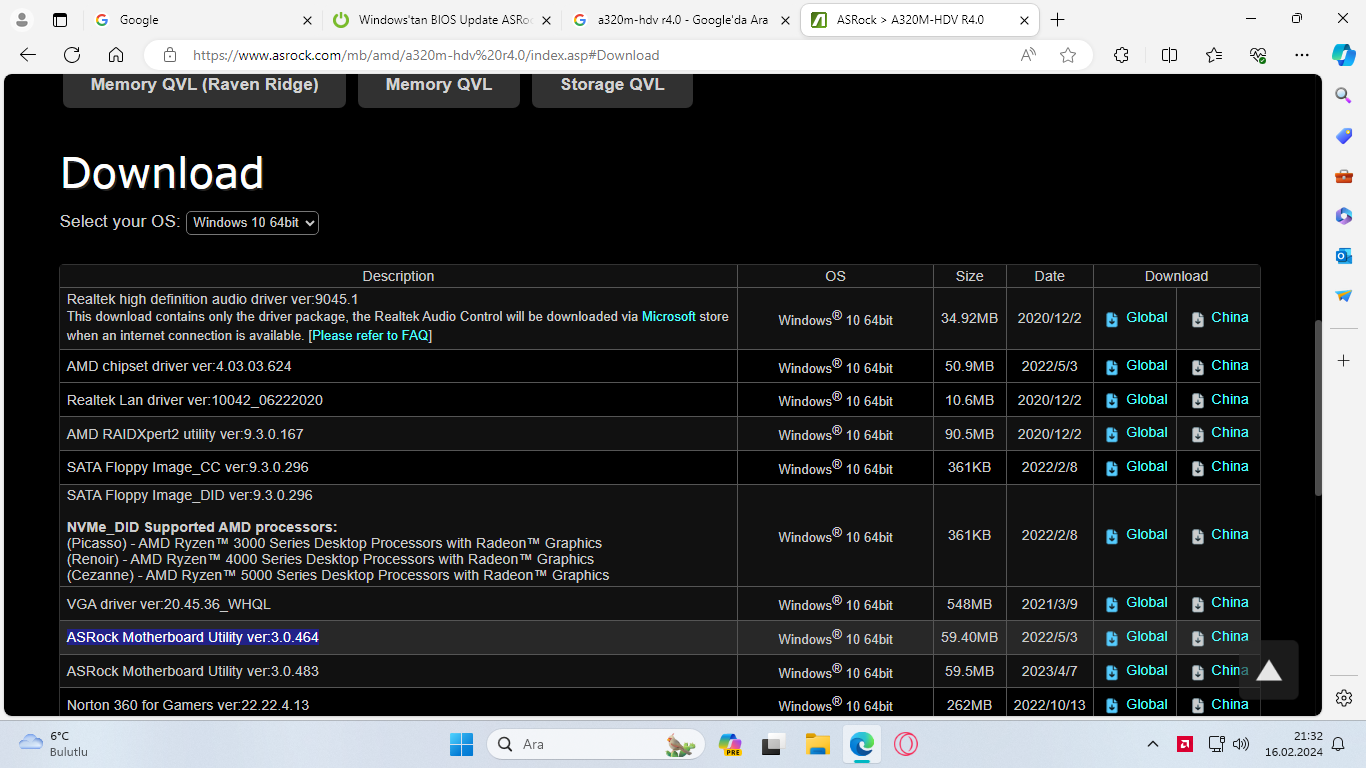Viewport: 1366px width, 768px height.
Task: Open sidebar Tools briefcase icon
Action: click(1344, 176)
